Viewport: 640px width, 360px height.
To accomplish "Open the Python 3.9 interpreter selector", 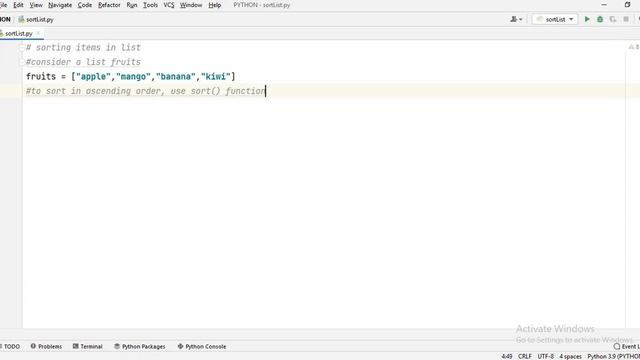I will point(613,356).
